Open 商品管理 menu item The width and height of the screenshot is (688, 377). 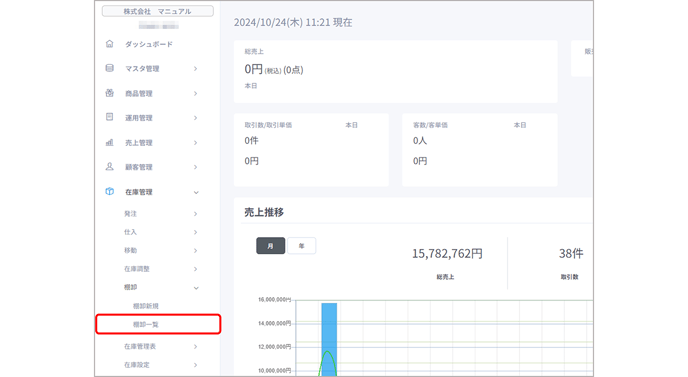click(139, 93)
